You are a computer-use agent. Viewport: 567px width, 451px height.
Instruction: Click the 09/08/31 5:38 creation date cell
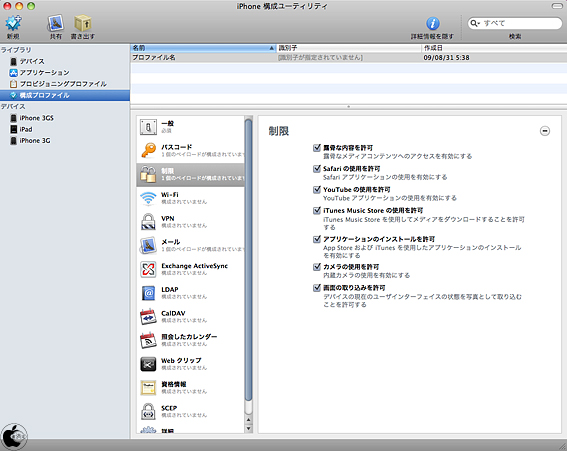[446, 58]
